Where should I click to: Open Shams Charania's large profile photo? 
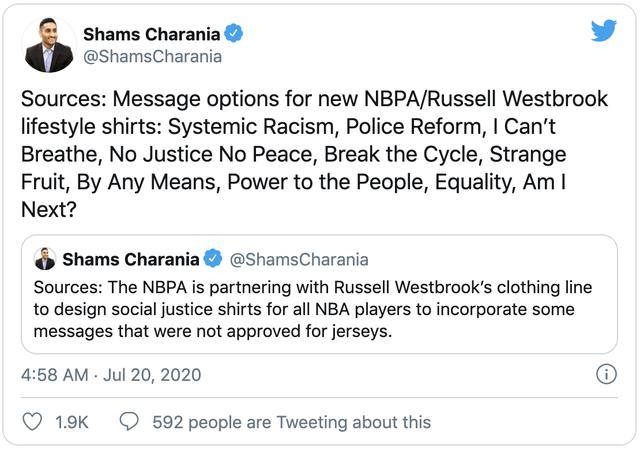coord(49,44)
